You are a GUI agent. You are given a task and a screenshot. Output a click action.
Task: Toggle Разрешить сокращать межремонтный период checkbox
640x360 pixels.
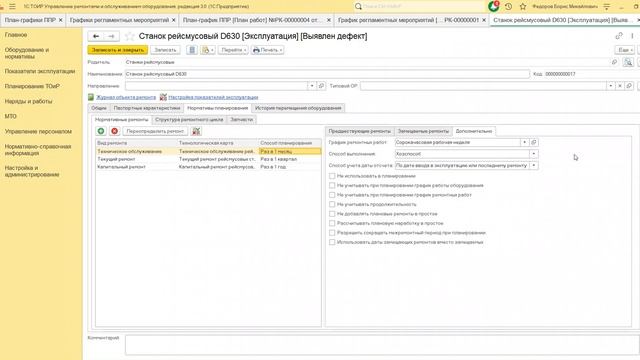[332, 233]
